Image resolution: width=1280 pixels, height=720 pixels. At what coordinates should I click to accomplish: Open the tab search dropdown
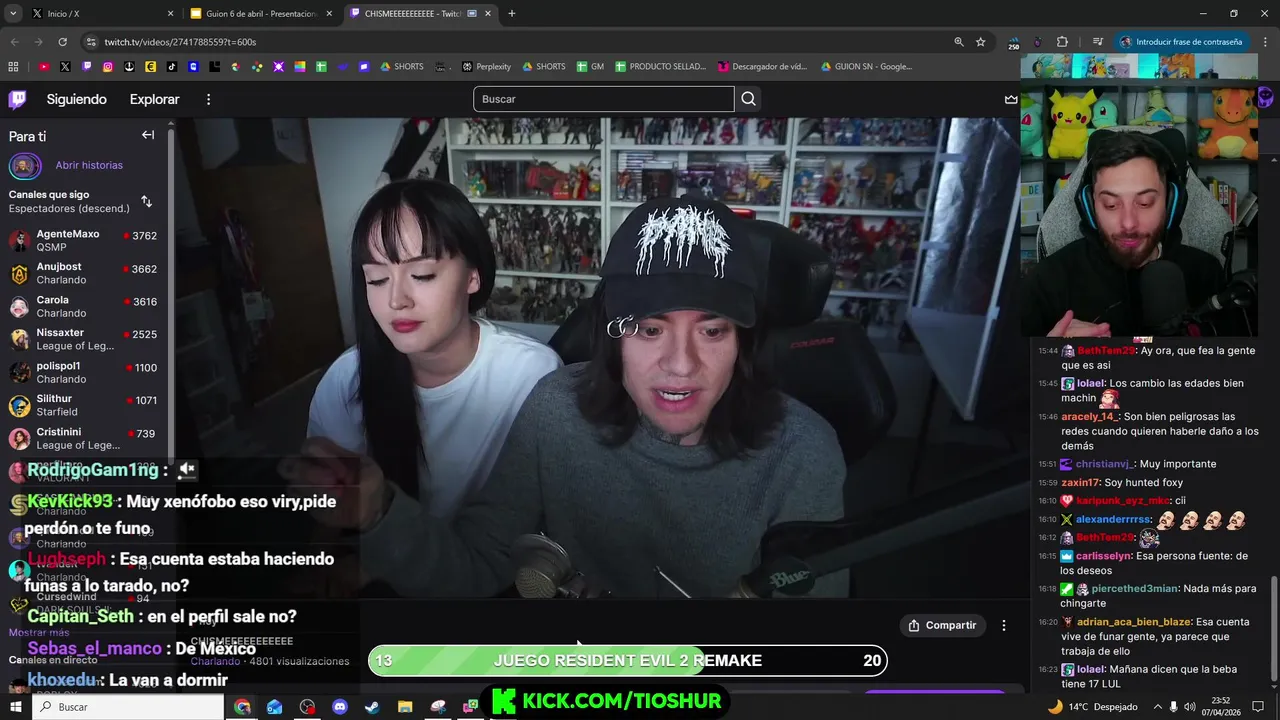point(13,14)
